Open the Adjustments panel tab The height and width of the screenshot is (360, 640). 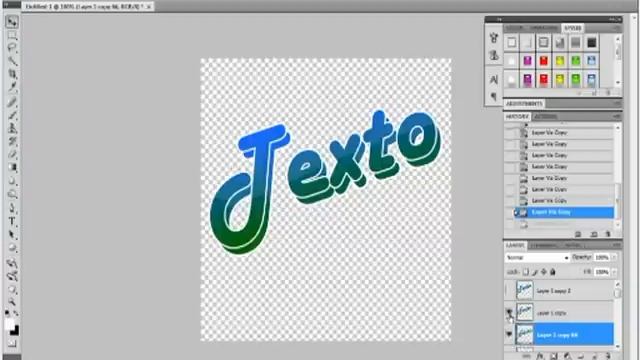[x=524, y=104]
